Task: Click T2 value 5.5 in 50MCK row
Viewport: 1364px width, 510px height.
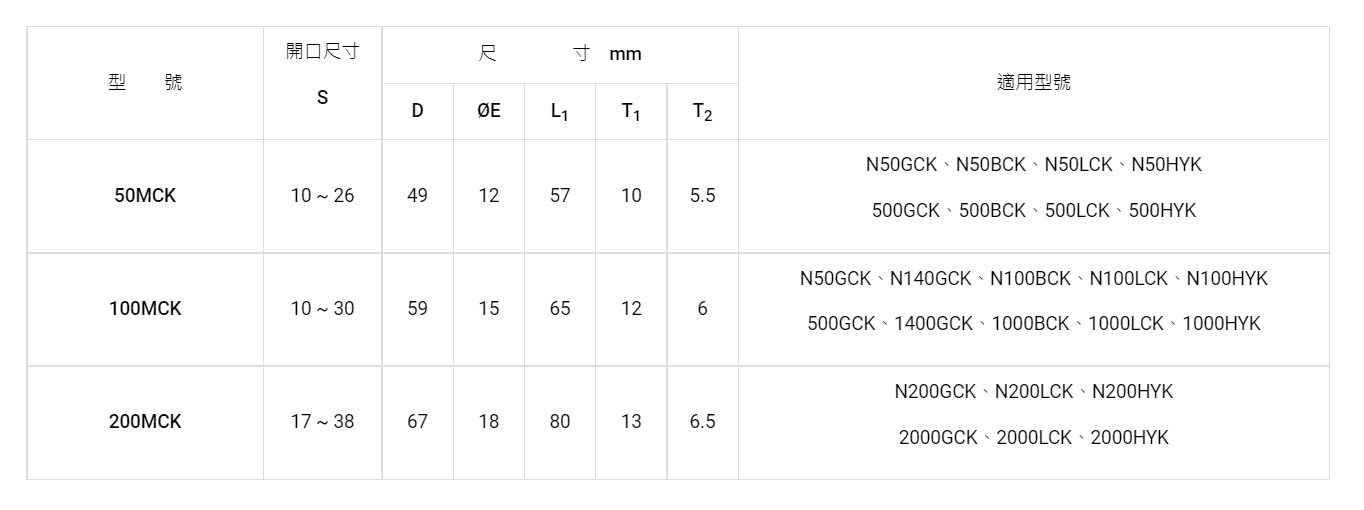Action: tap(702, 196)
